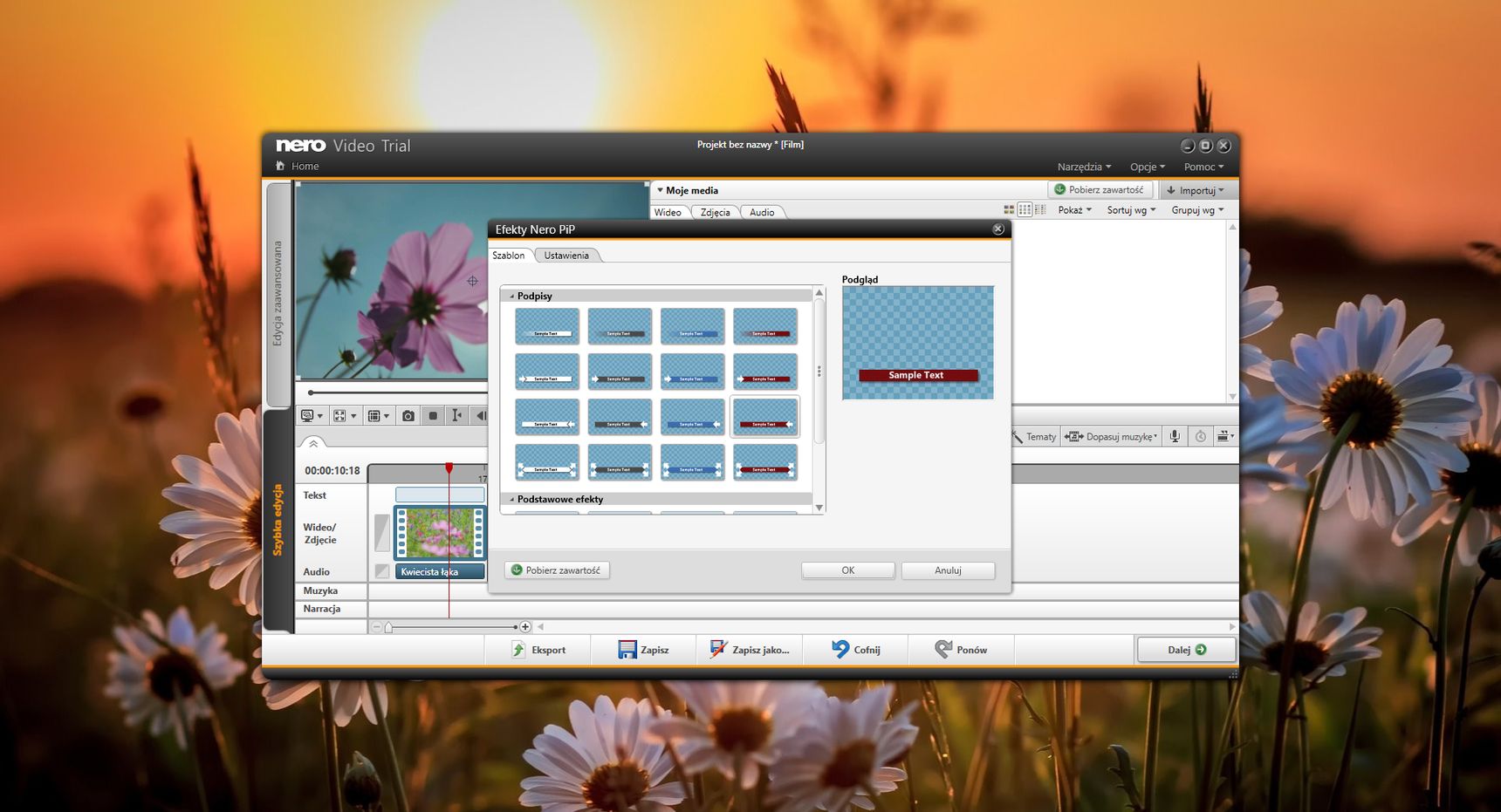
Task: Open the full-screen preview options dropdown
Action: coord(345,416)
